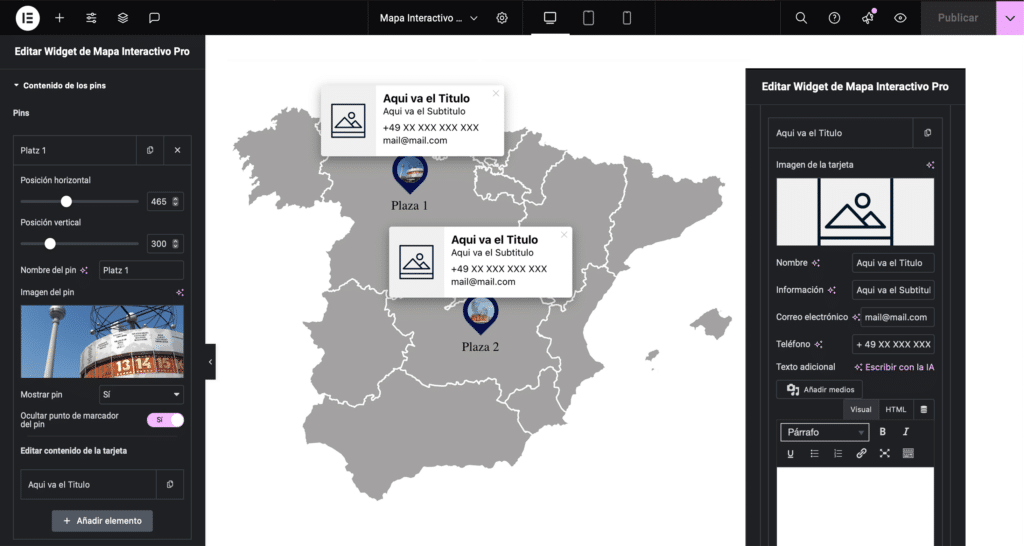The width and height of the screenshot is (1024, 546).
Task: Preview changes with the eye icon
Action: tap(900, 18)
